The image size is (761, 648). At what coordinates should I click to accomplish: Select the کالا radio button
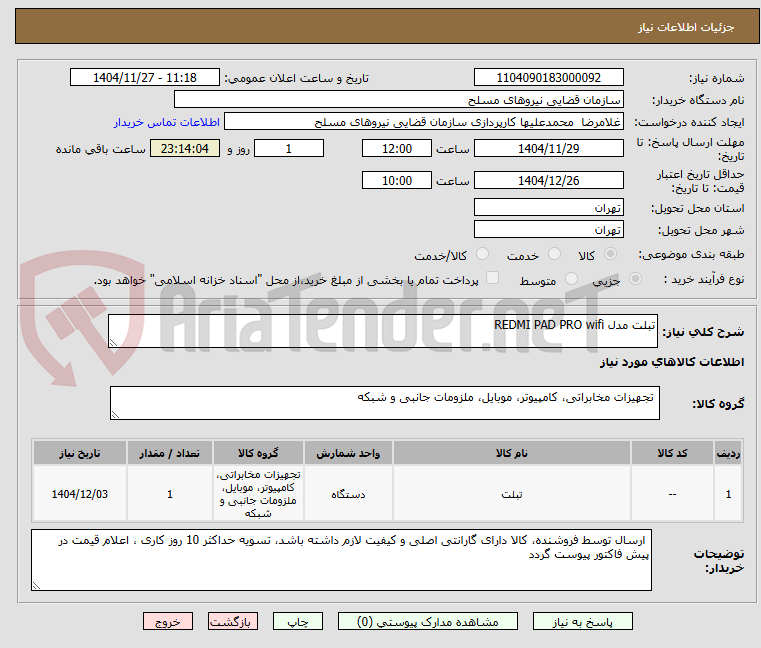[x=610, y=254]
